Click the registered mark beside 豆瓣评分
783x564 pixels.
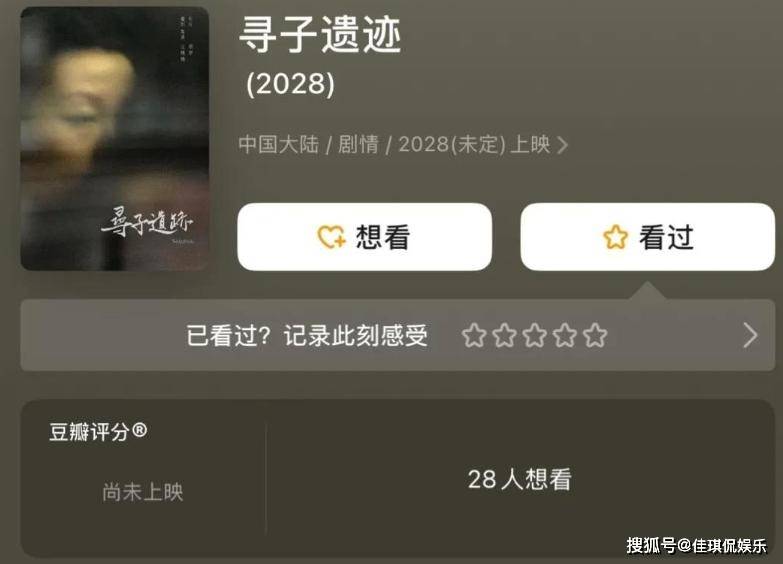click(140, 430)
